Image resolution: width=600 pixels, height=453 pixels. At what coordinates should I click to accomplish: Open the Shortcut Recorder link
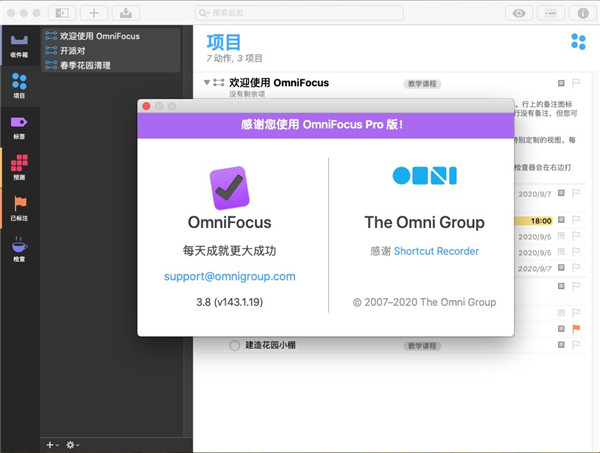(x=436, y=251)
